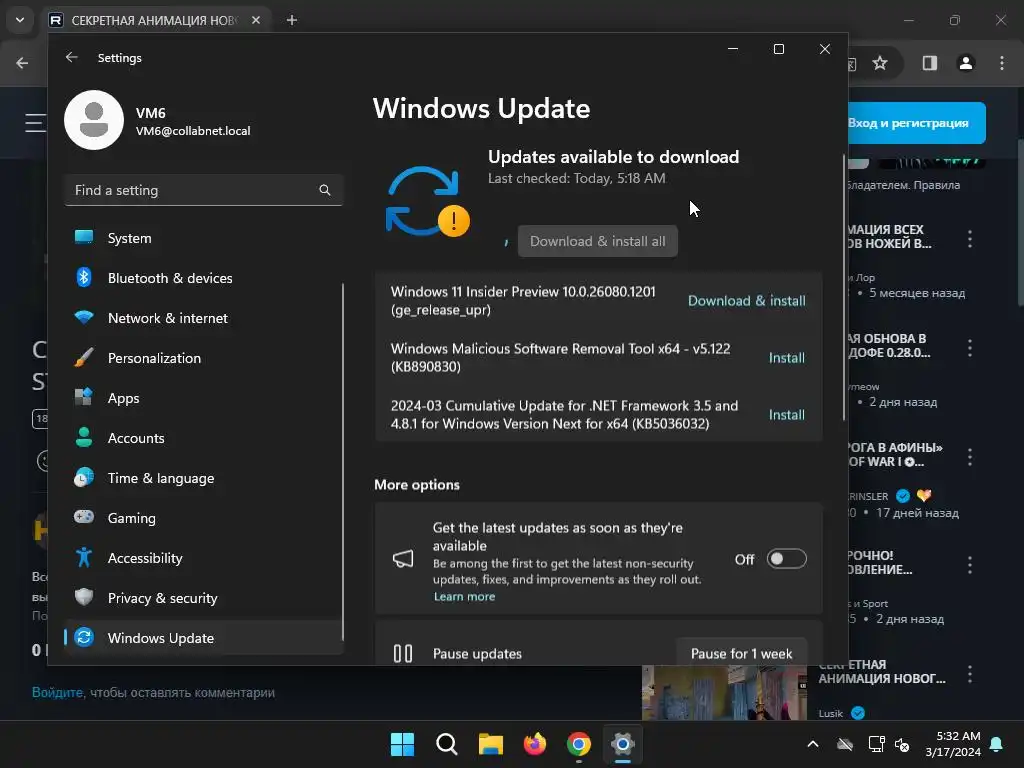Open options for АНИМАЦИЯ НОВОГ video
This screenshot has width=1024, height=768.
click(970, 674)
